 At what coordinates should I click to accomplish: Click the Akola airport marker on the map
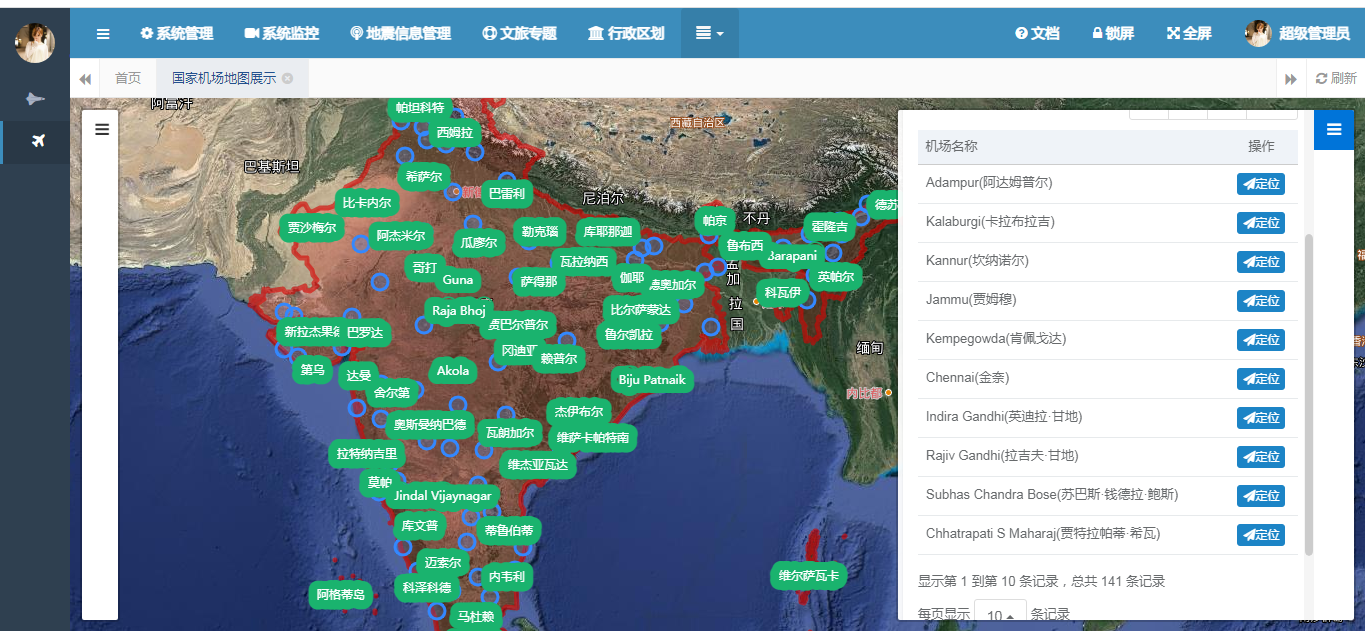[453, 371]
